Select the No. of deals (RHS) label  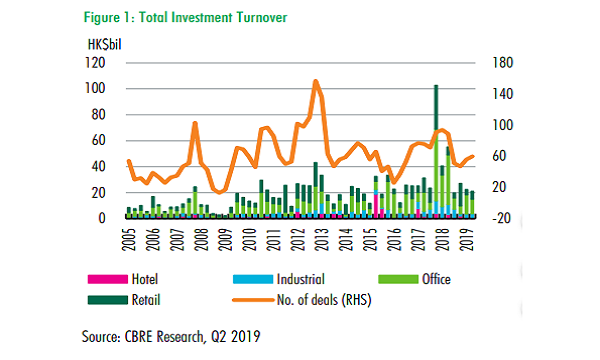pyautogui.click(x=324, y=300)
